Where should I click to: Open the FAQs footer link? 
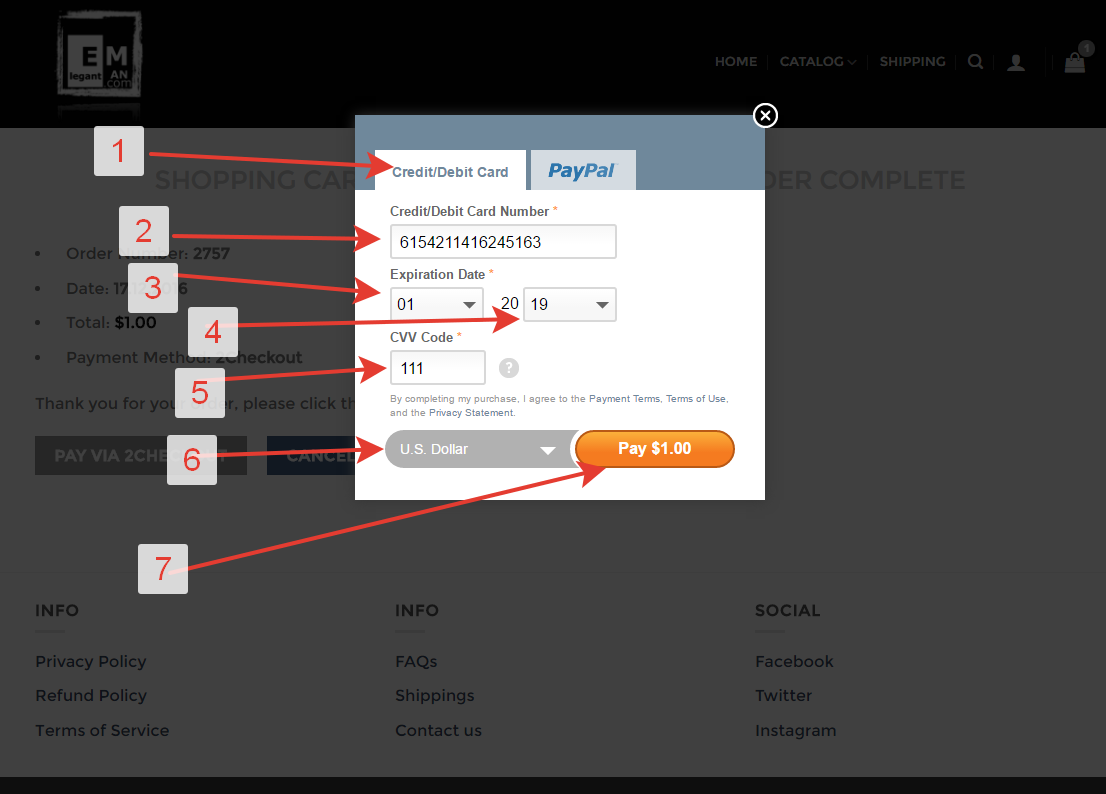416,661
